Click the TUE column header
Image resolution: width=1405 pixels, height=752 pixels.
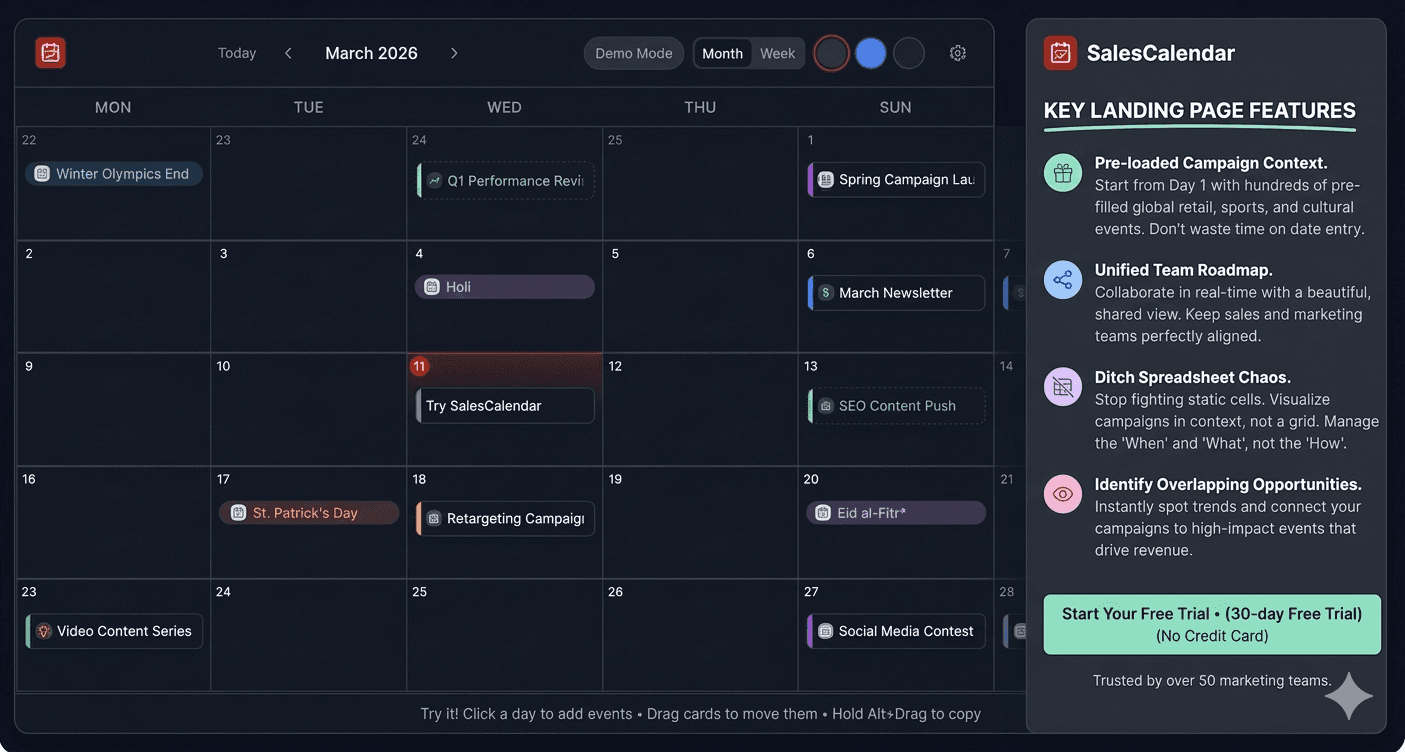[x=309, y=107]
